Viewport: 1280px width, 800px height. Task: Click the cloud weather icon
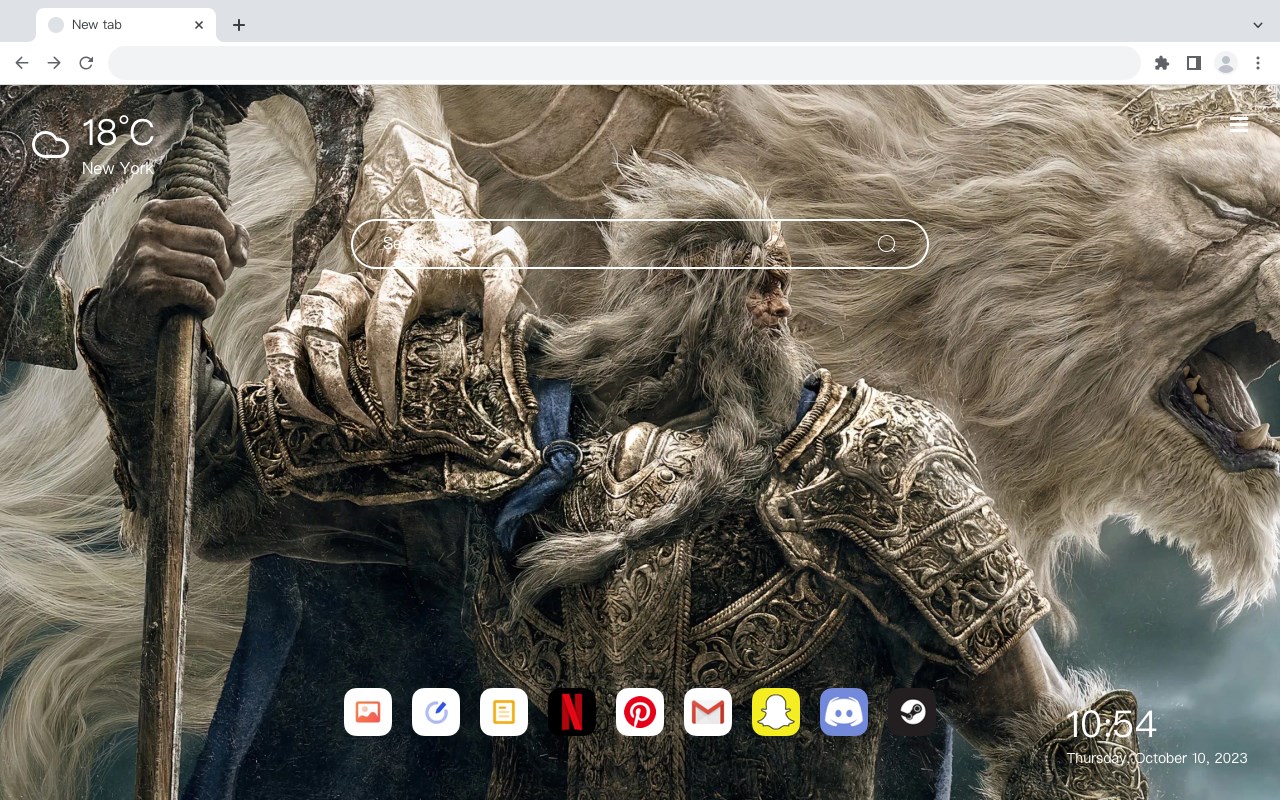[50, 145]
